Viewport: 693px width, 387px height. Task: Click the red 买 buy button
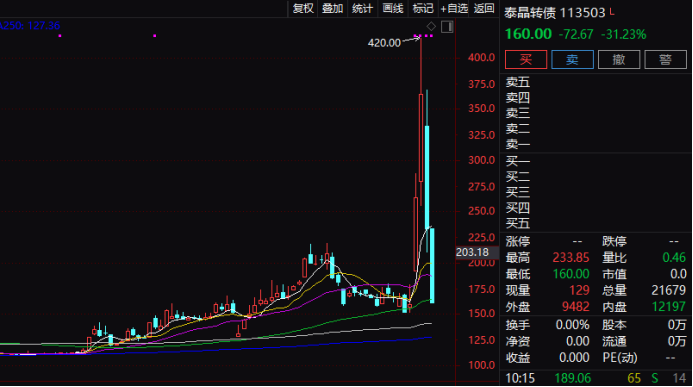pyautogui.click(x=526, y=59)
